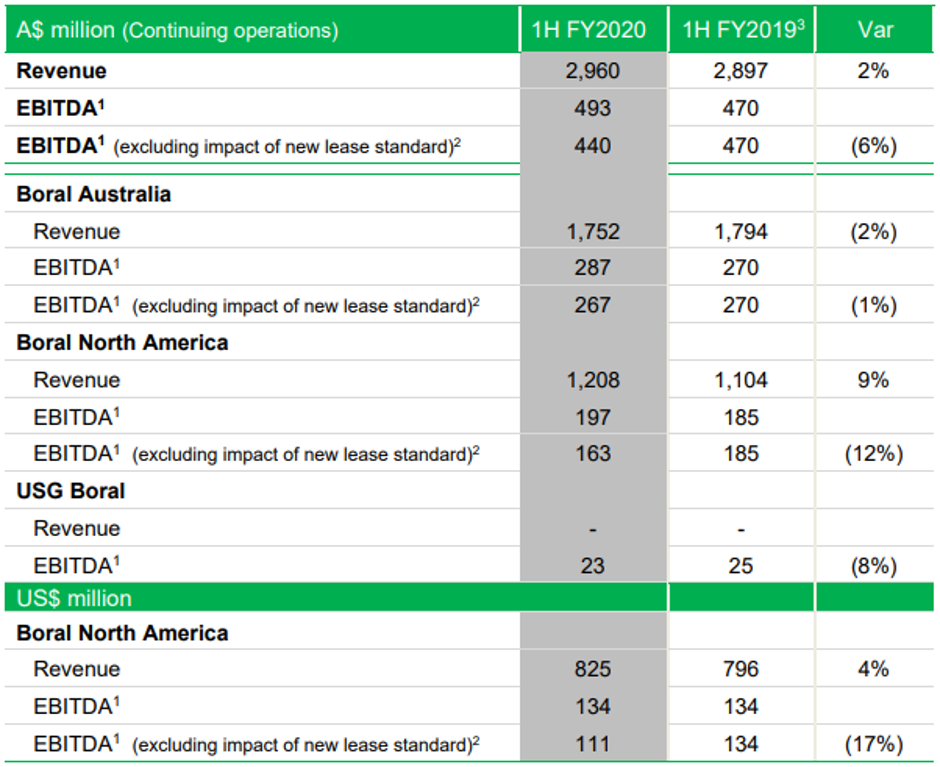Select the 1H FY2019 value 470 beside 493

[x=740, y=109]
